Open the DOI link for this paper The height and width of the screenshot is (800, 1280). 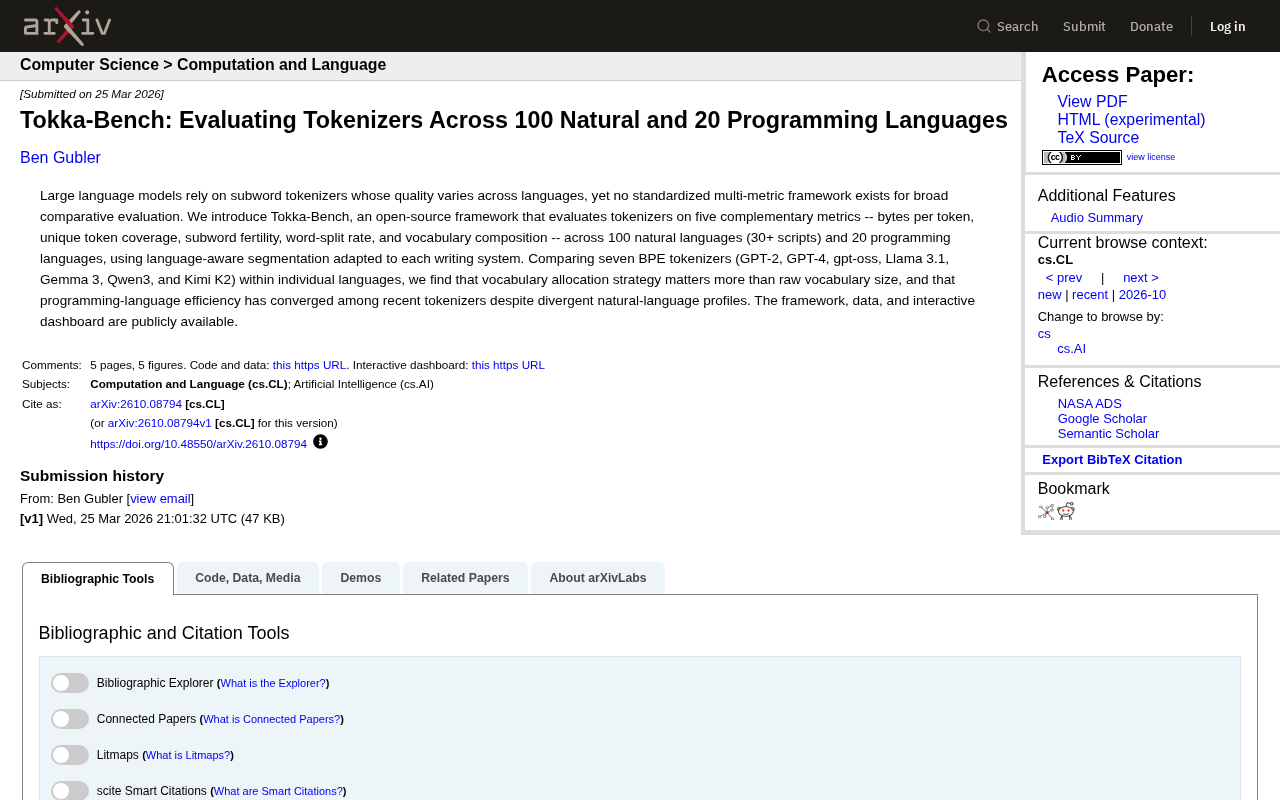(198, 444)
